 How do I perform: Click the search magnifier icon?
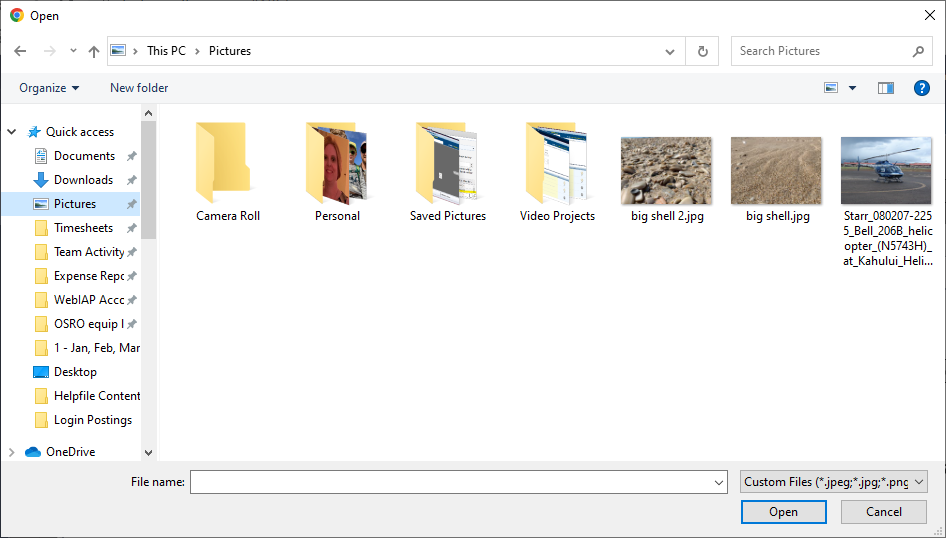coord(918,51)
